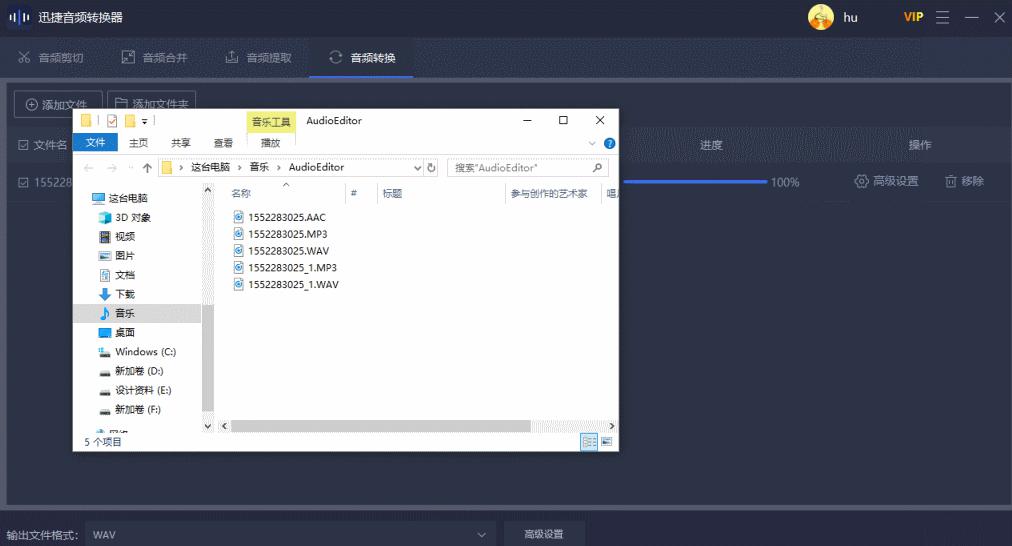The image size is (1012, 546).
Task: Open the 输出文件格式 WAV dropdown
Action: [x=290, y=534]
